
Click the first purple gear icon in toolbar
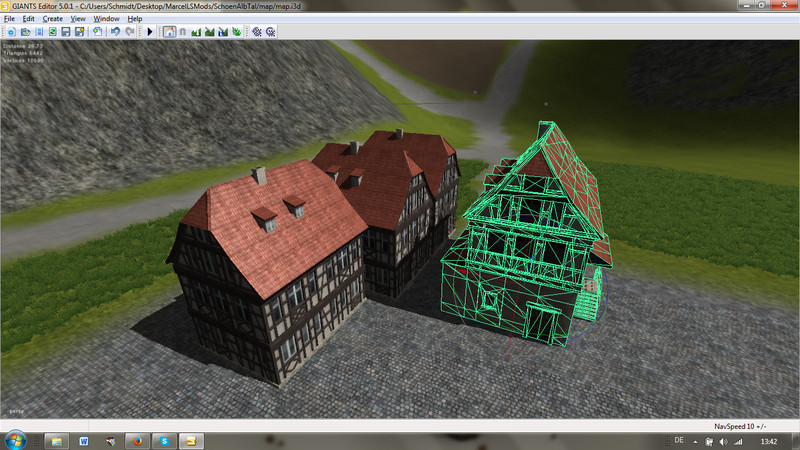point(257,32)
